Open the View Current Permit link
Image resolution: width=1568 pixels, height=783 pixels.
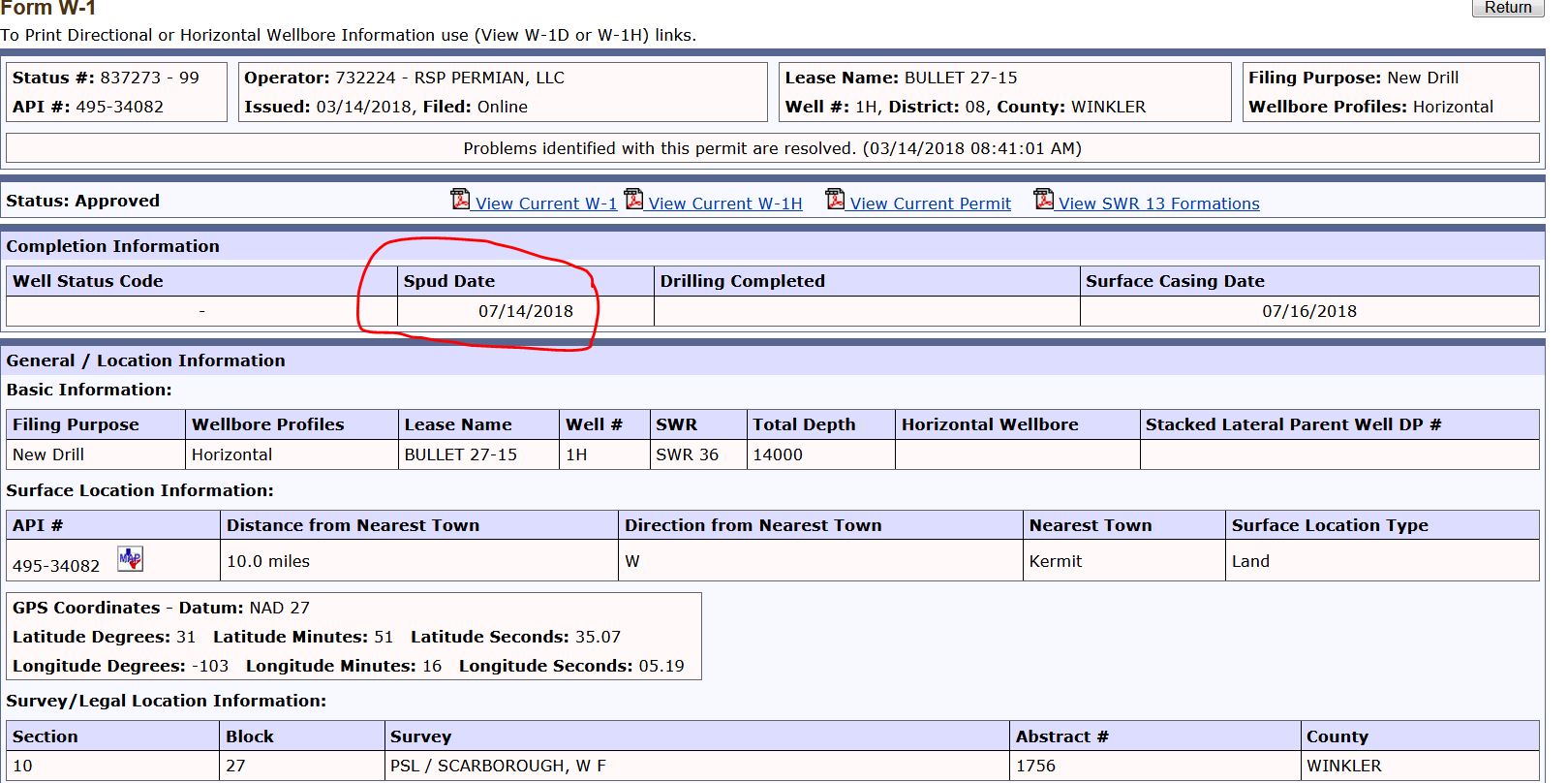coord(930,204)
